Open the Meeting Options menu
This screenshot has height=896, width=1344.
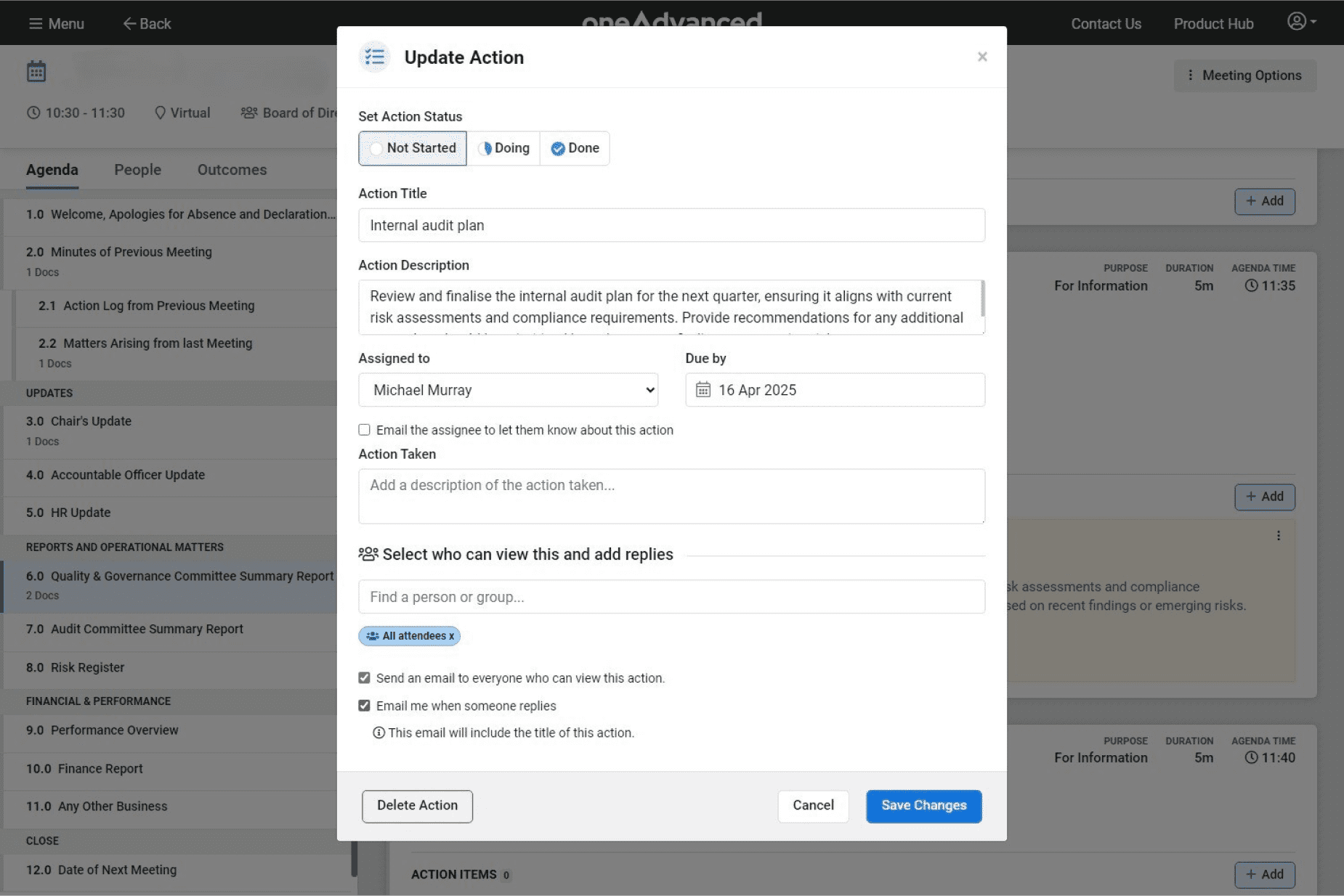tap(1244, 76)
